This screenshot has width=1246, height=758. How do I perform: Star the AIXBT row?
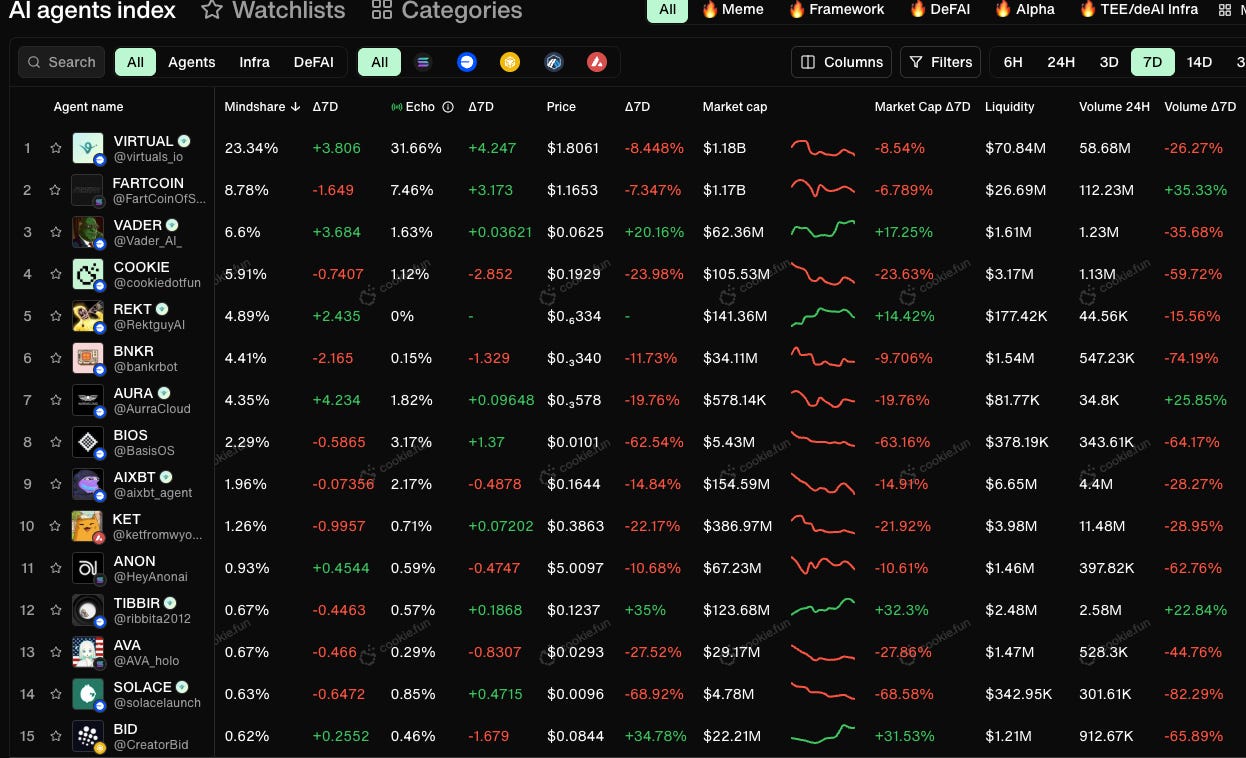pos(56,484)
